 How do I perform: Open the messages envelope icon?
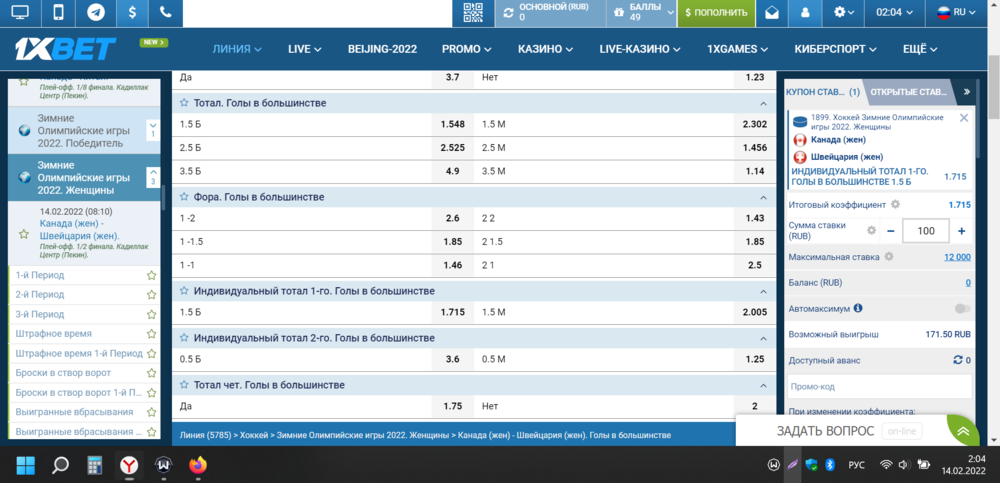[x=772, y=13]
